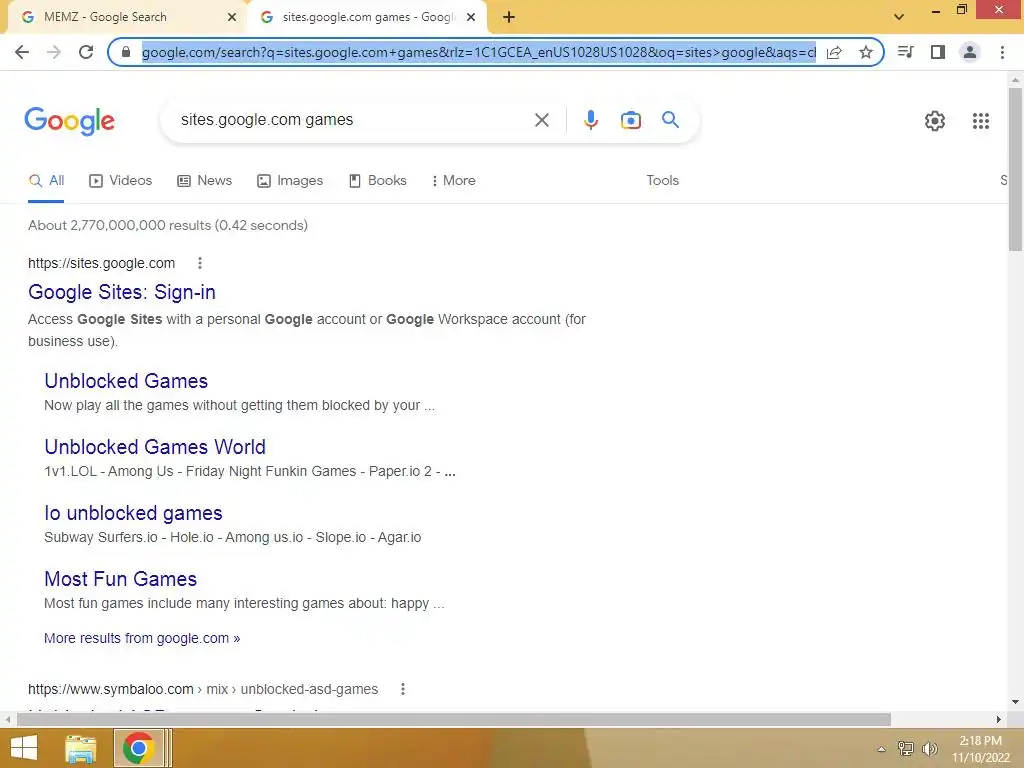The height and width of the screenshot is (768, 1024).
Task: Switch to Books results
Action: pyautogui.click(x=377, y=180)
